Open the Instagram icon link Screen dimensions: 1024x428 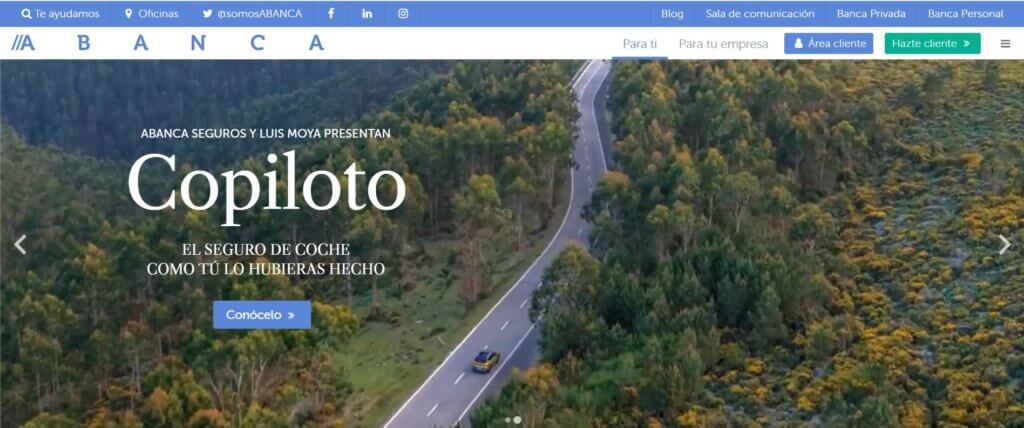coord(404,13)
